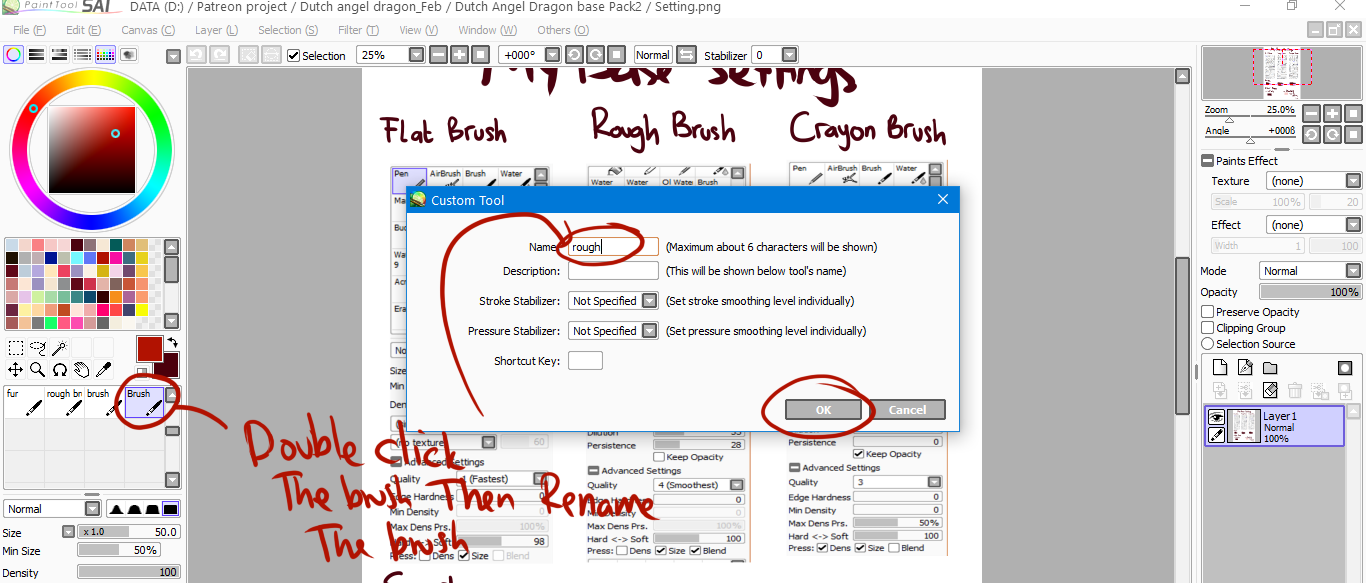Click the Description input field

pos(613,271)
